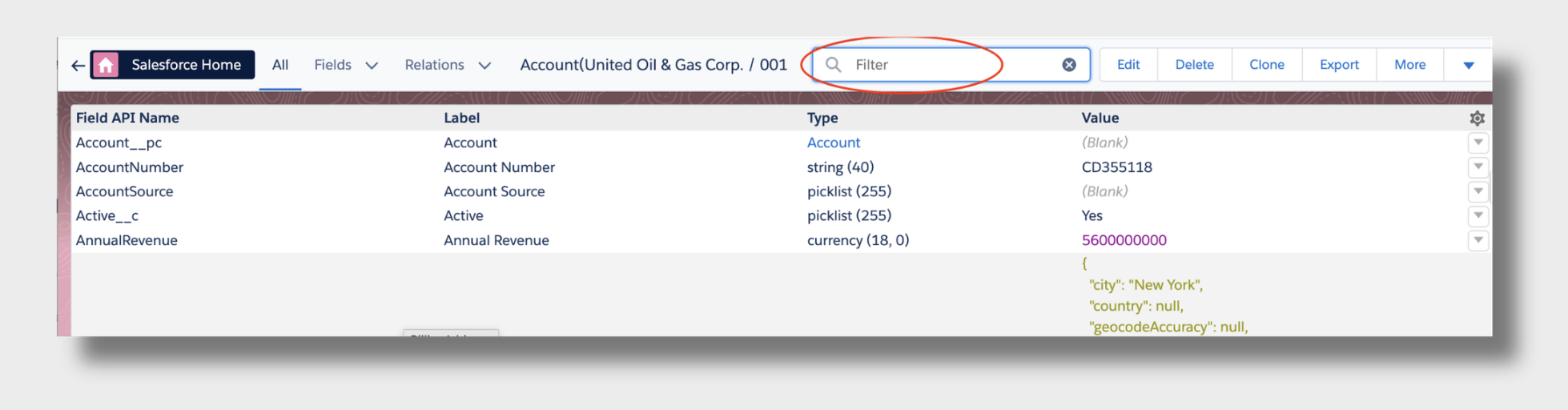Expand the Relations dropdown chevron
This screenshot has width=1568, height=410.
tap(484, 66)
